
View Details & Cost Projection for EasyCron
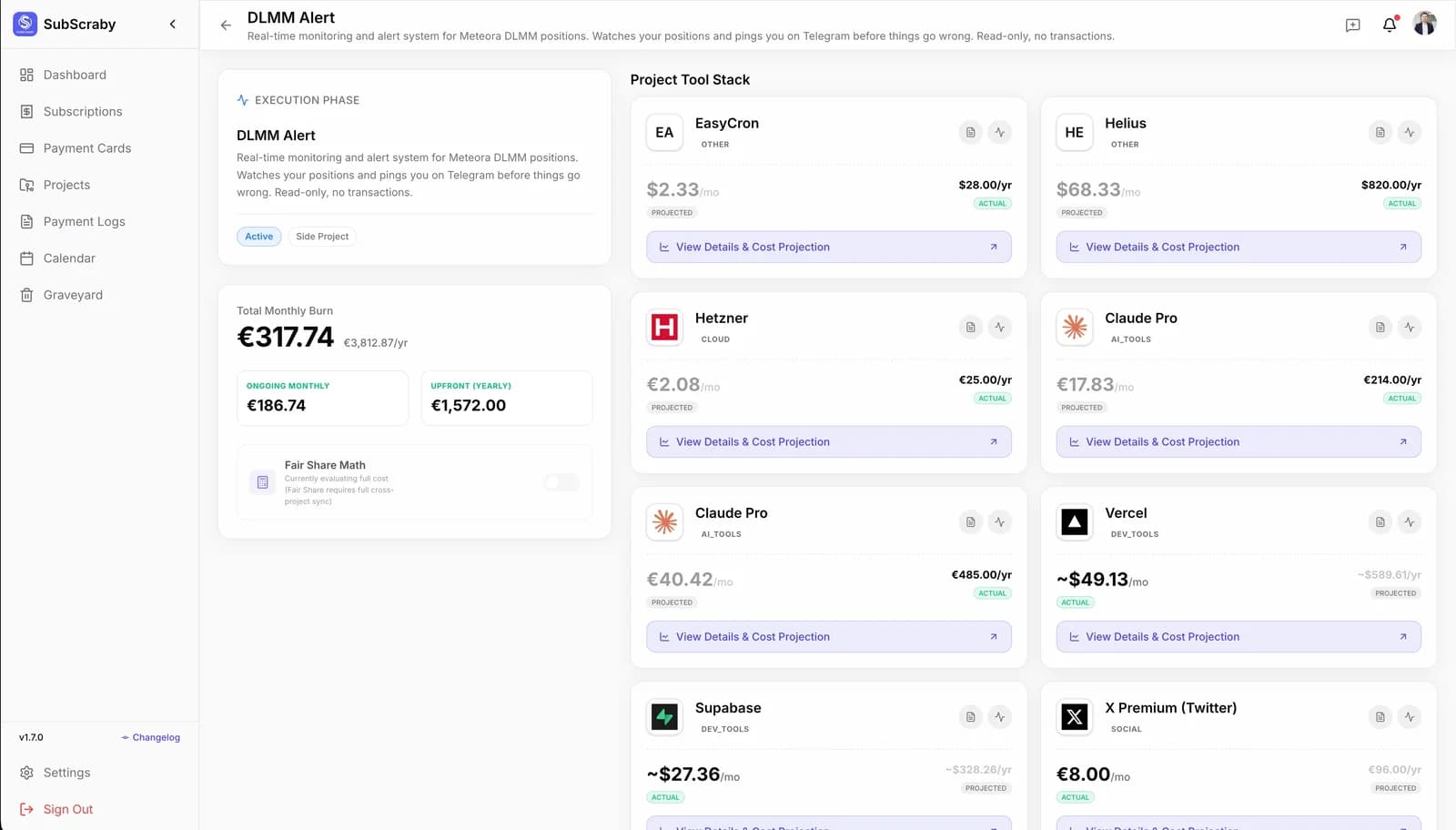[829, 247]
